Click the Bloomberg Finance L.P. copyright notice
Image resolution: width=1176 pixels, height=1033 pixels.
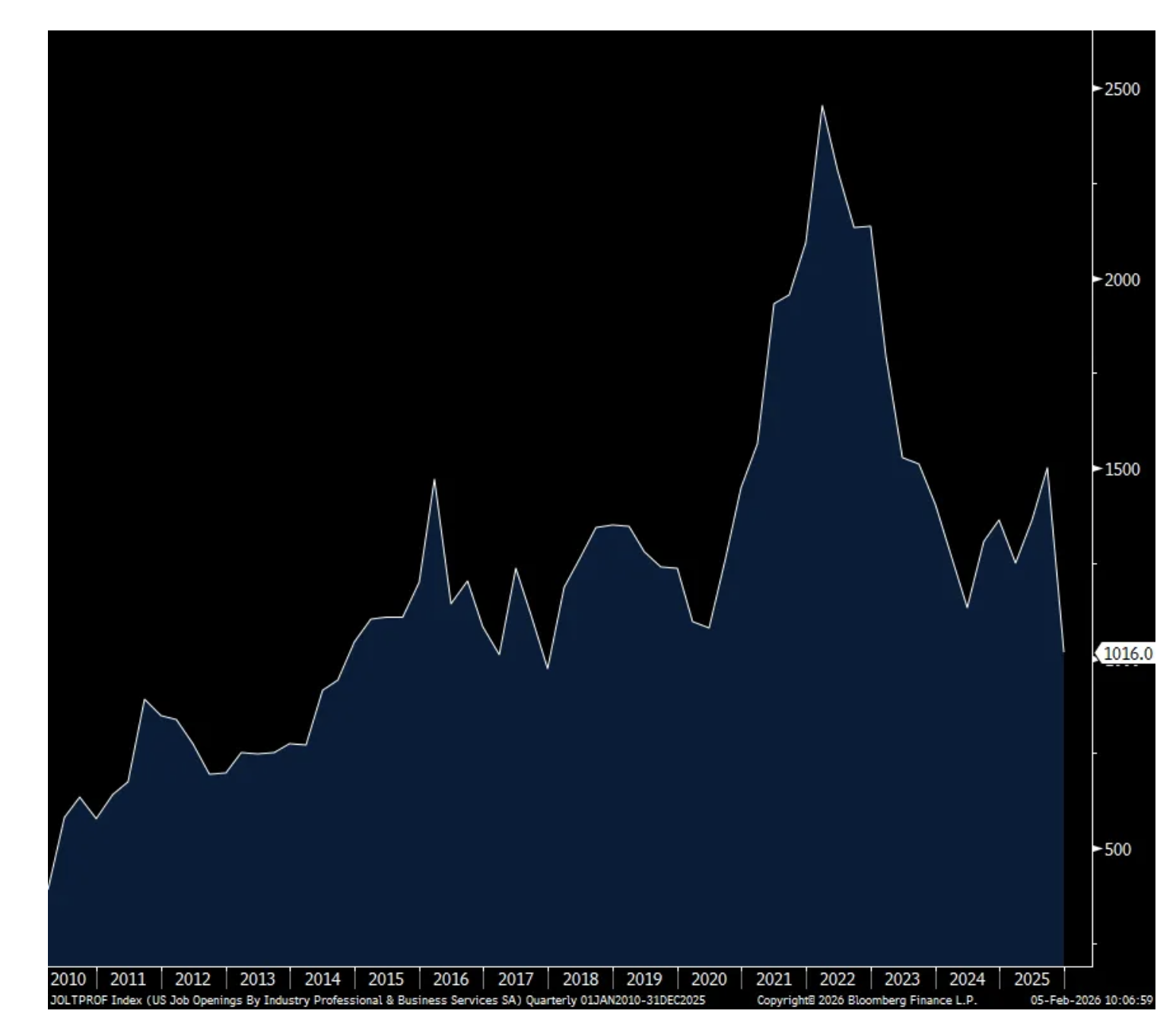(x=866, y=1000)
